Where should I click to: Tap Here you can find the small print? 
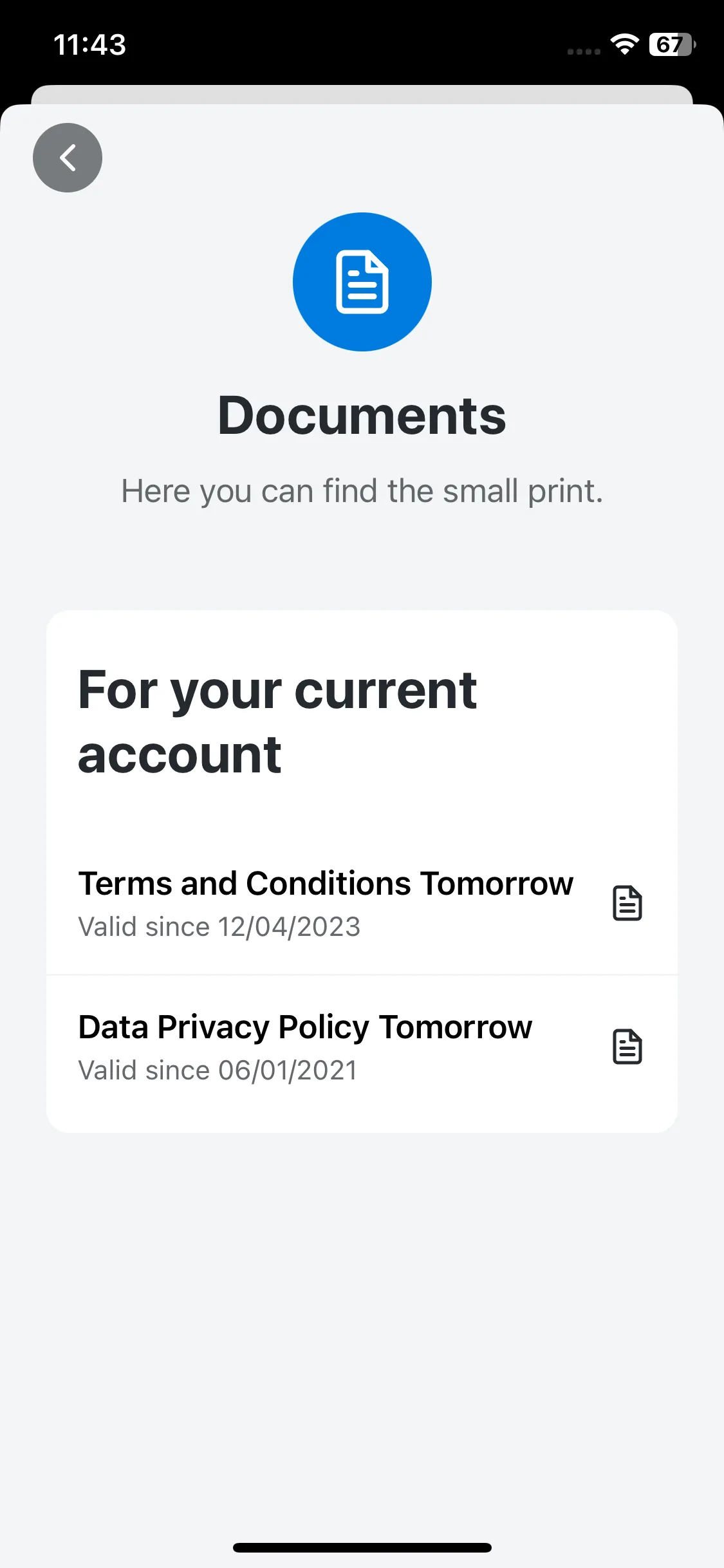(362, 491)
